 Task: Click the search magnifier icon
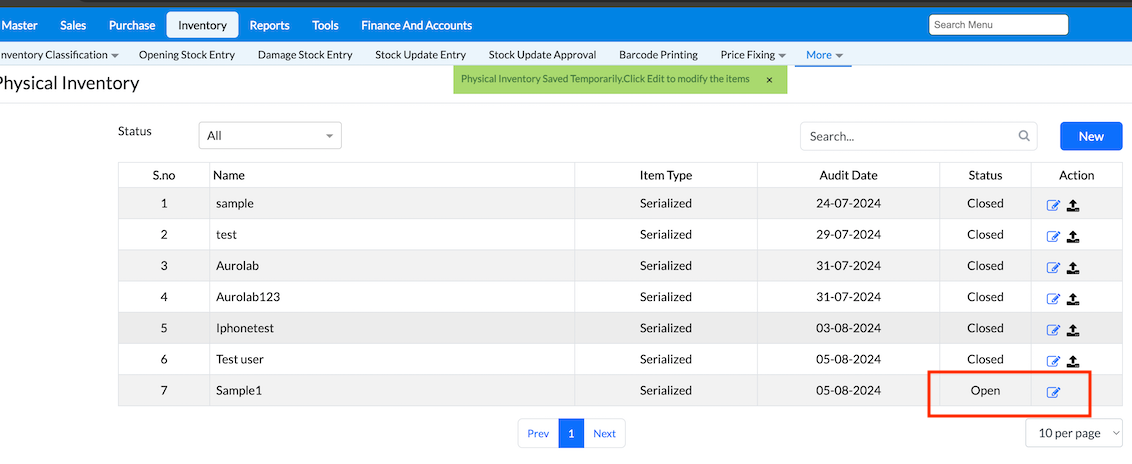coord(1024,136)
